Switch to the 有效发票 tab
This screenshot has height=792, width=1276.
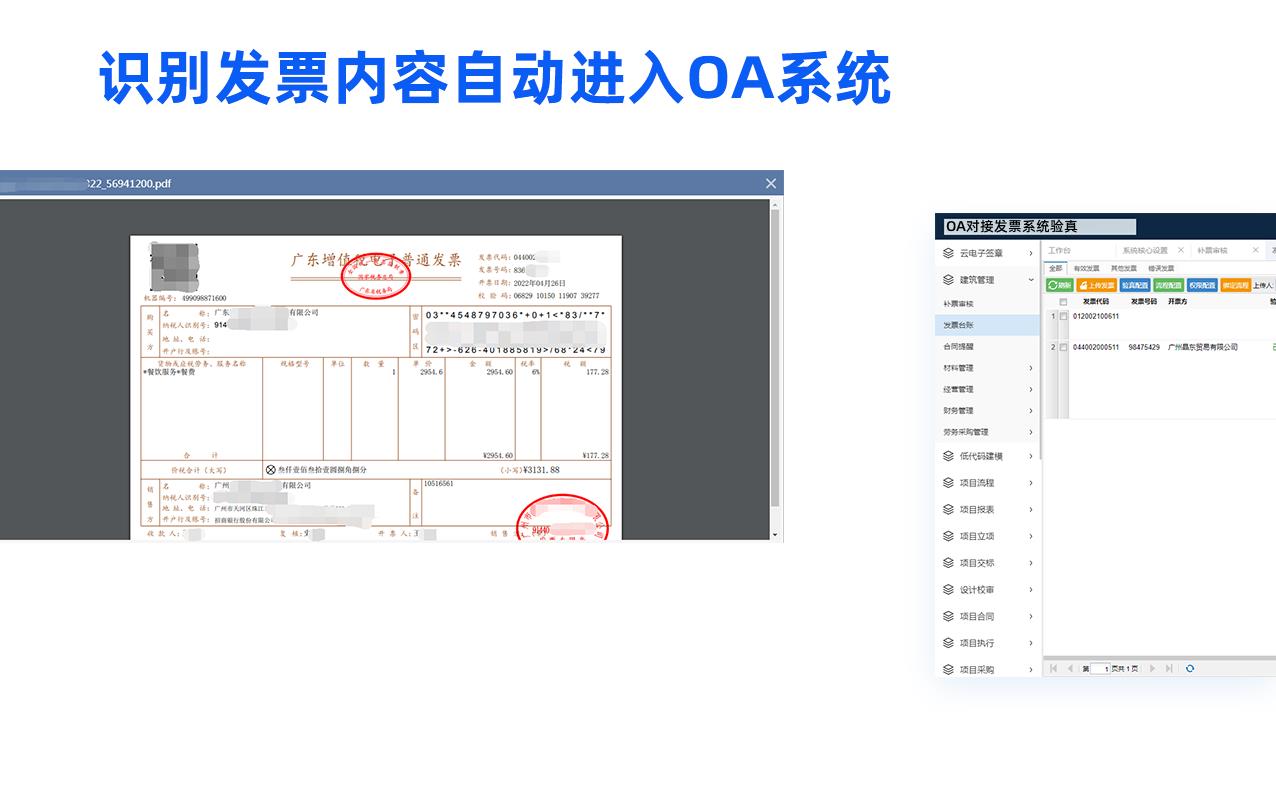(1086, 268)
